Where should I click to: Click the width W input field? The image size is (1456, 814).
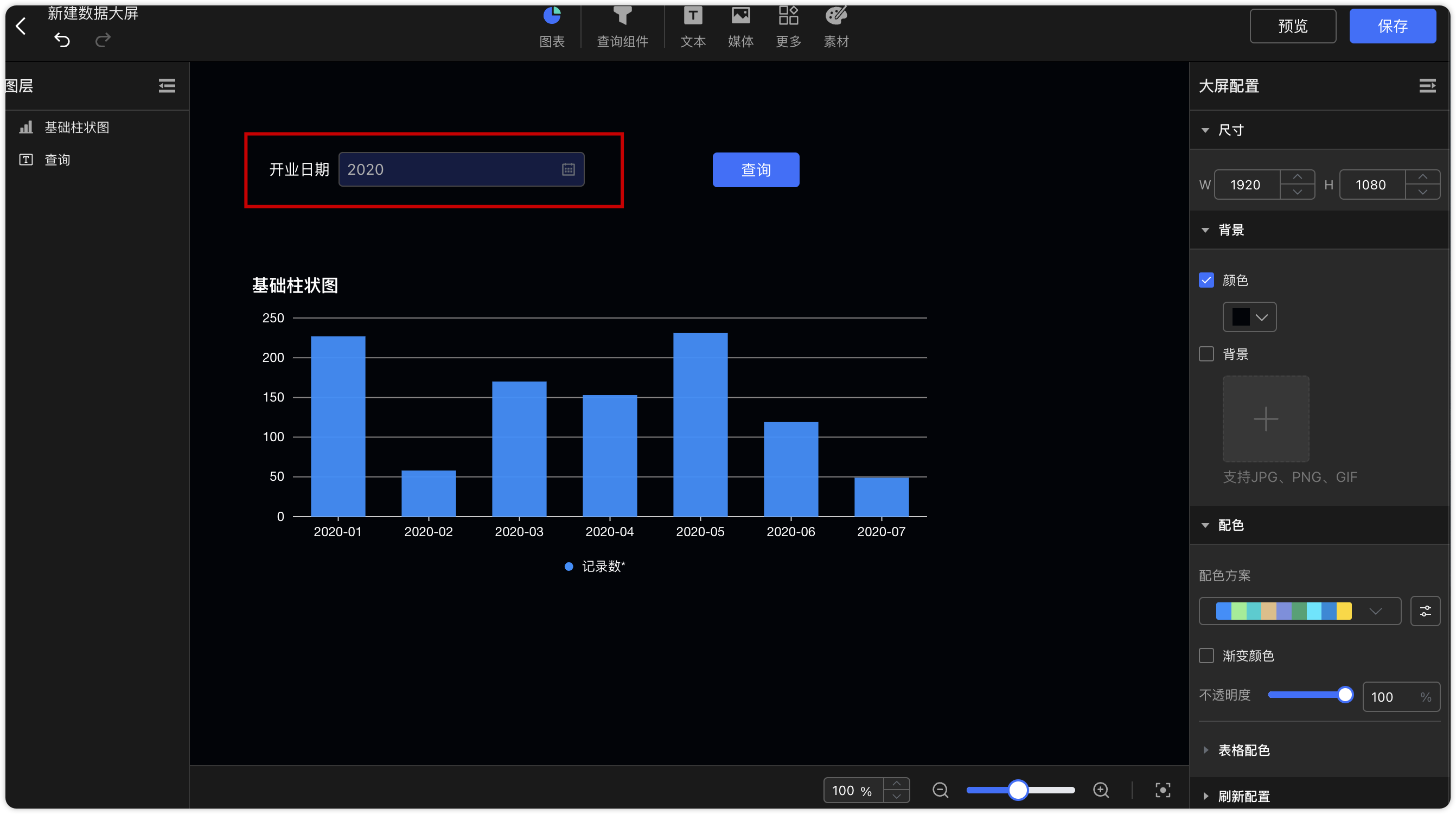[x=1246, y=185]
